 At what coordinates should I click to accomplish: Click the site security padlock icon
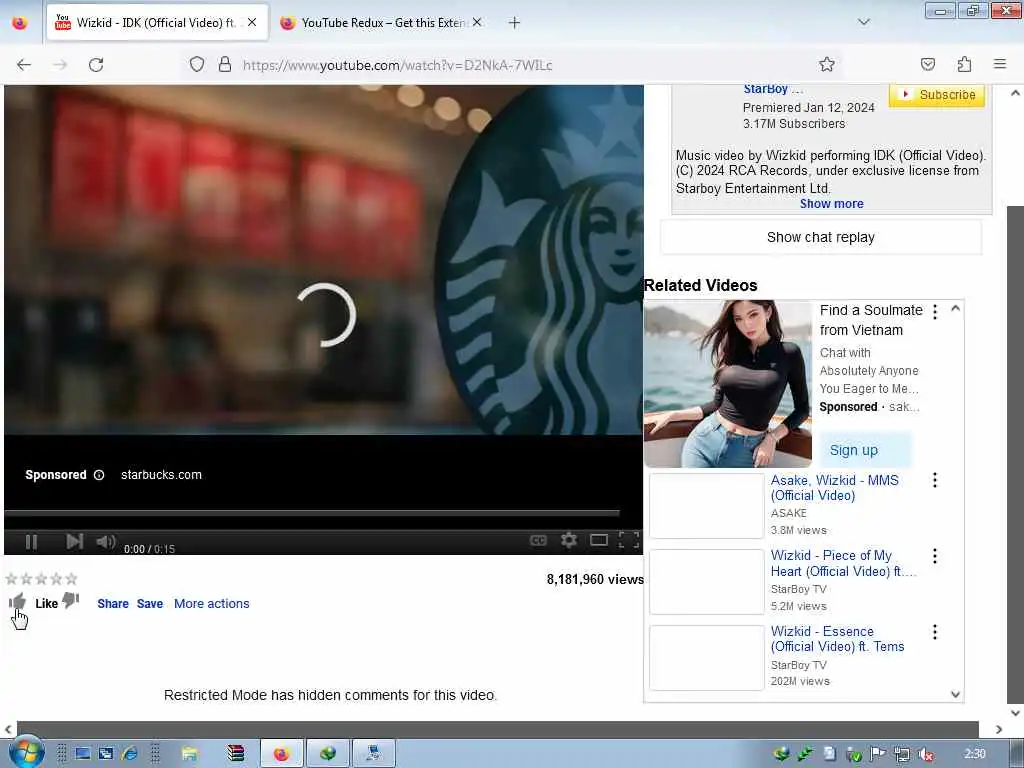tap(225, 65)
